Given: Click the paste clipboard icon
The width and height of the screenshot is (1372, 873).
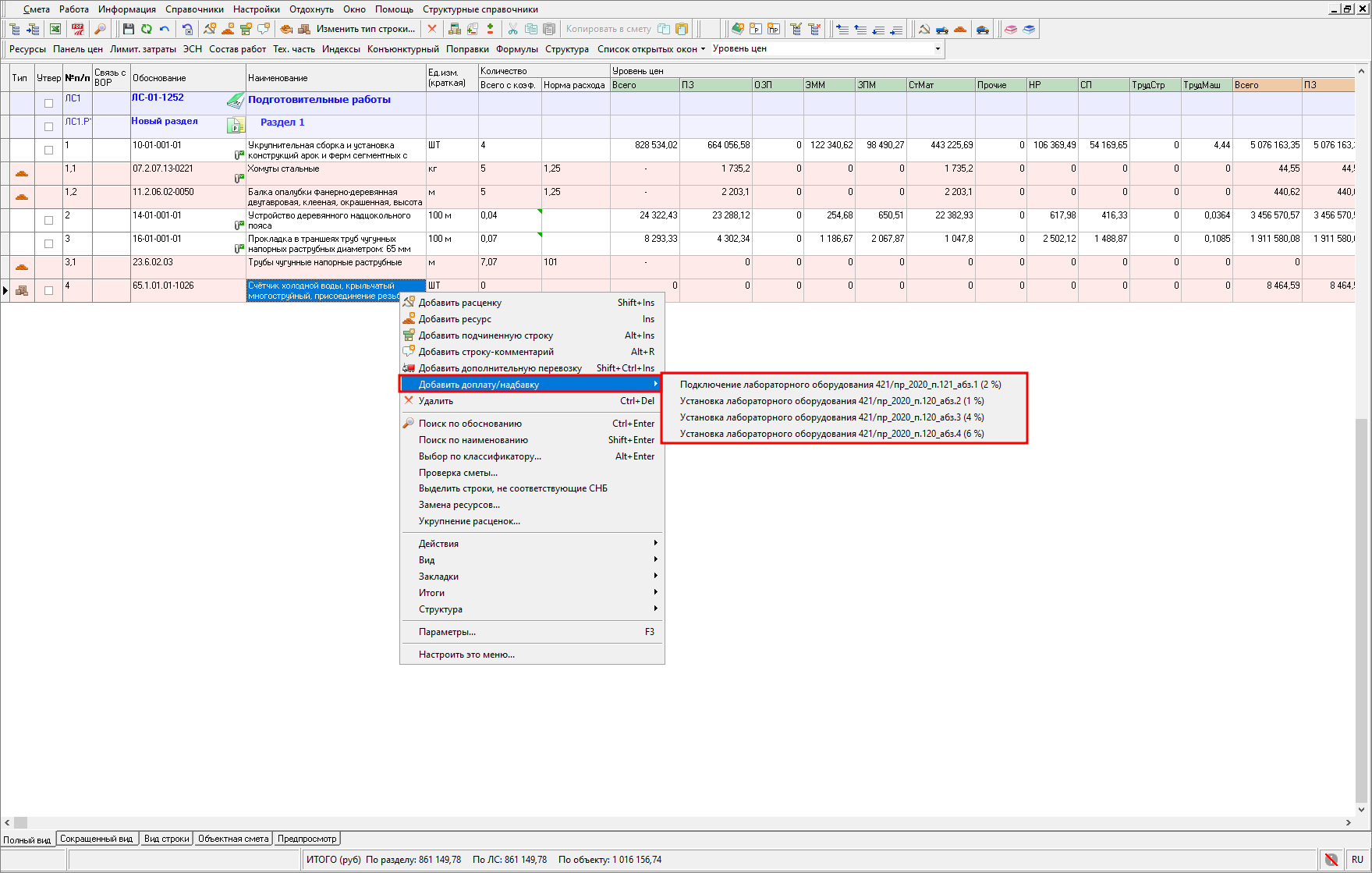Looking at the screenshot, I should (549, 29).
